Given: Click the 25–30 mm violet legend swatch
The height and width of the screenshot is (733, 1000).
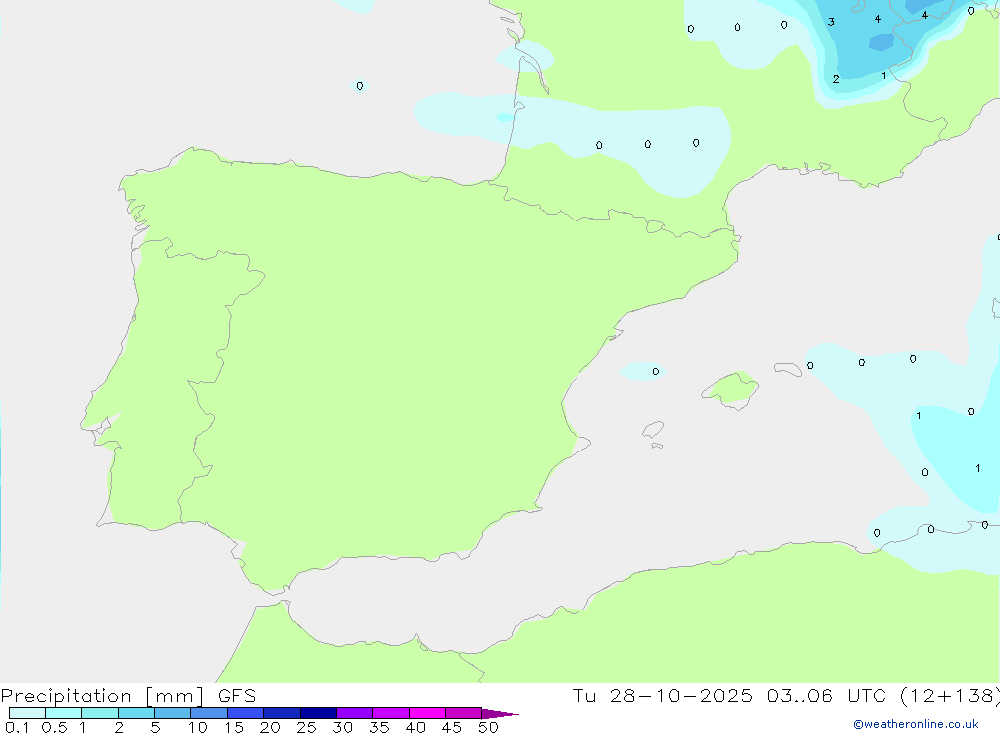Looking at the screenshot, I should [x=318, y=713].
